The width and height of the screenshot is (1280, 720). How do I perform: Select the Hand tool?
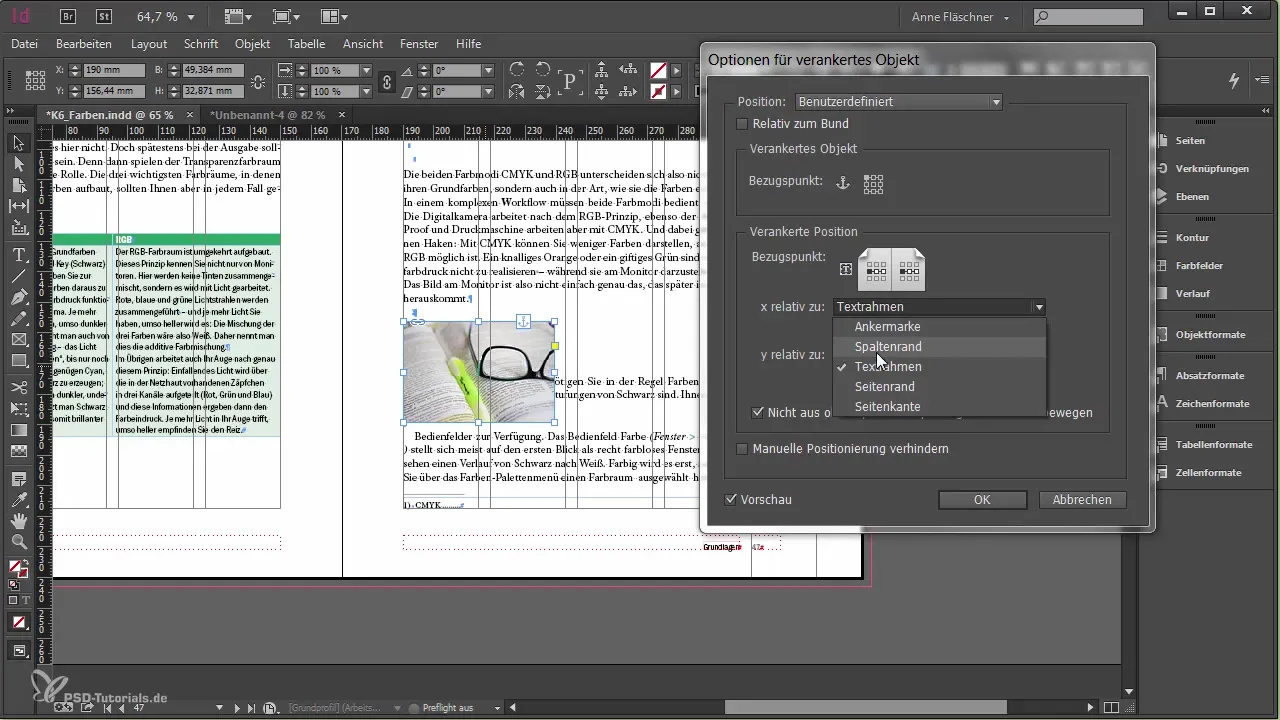(x=18, y=520)
